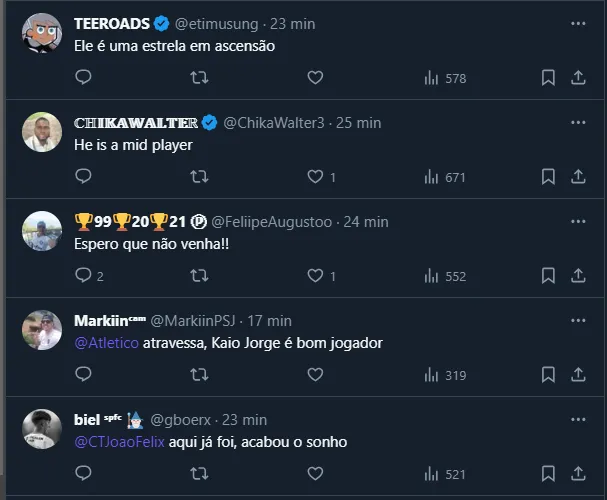The image size is (607, 500).
Task: Reply to TEEROADS' tweet
Action: point(84,77)
